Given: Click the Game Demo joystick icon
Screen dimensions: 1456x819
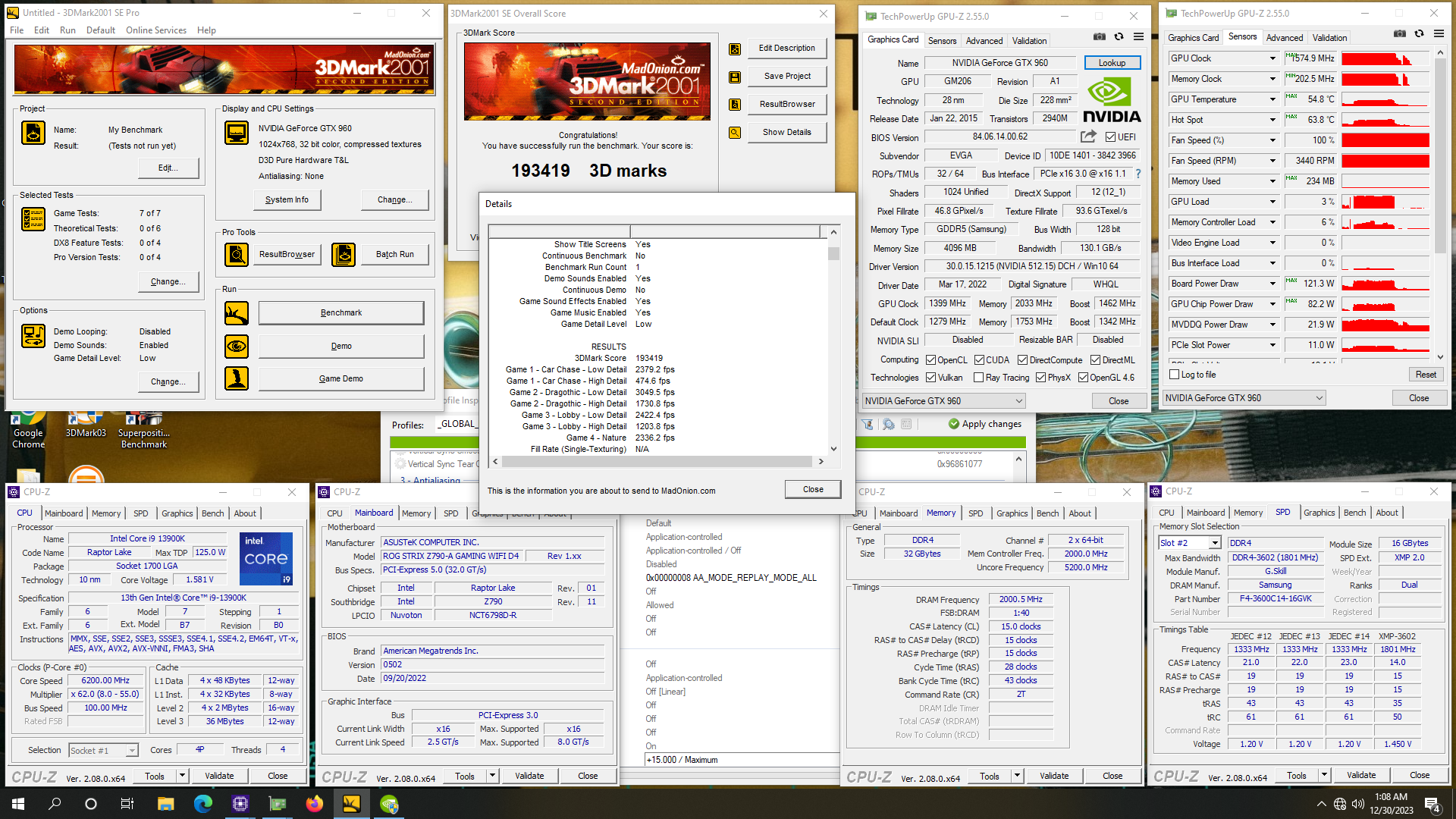Looking at the screenshot, I should pyautogui.click(x=237, y=378).
